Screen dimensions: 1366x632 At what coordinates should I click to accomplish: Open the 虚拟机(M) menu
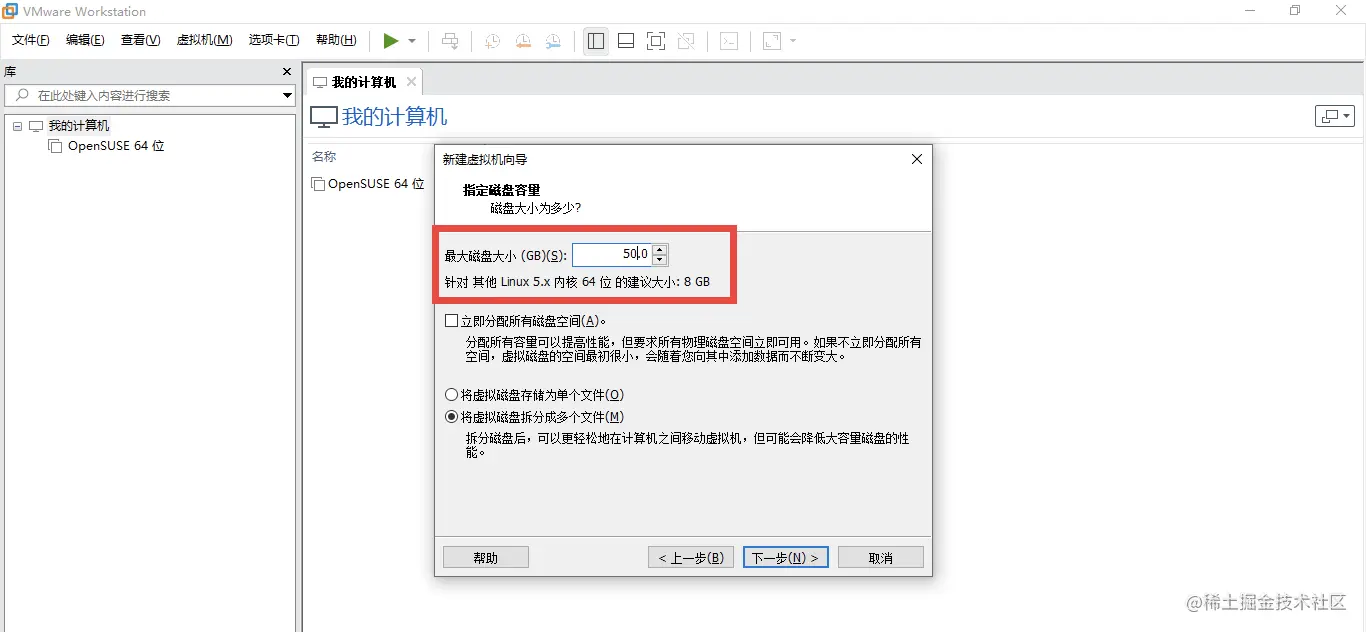[204, 40]
